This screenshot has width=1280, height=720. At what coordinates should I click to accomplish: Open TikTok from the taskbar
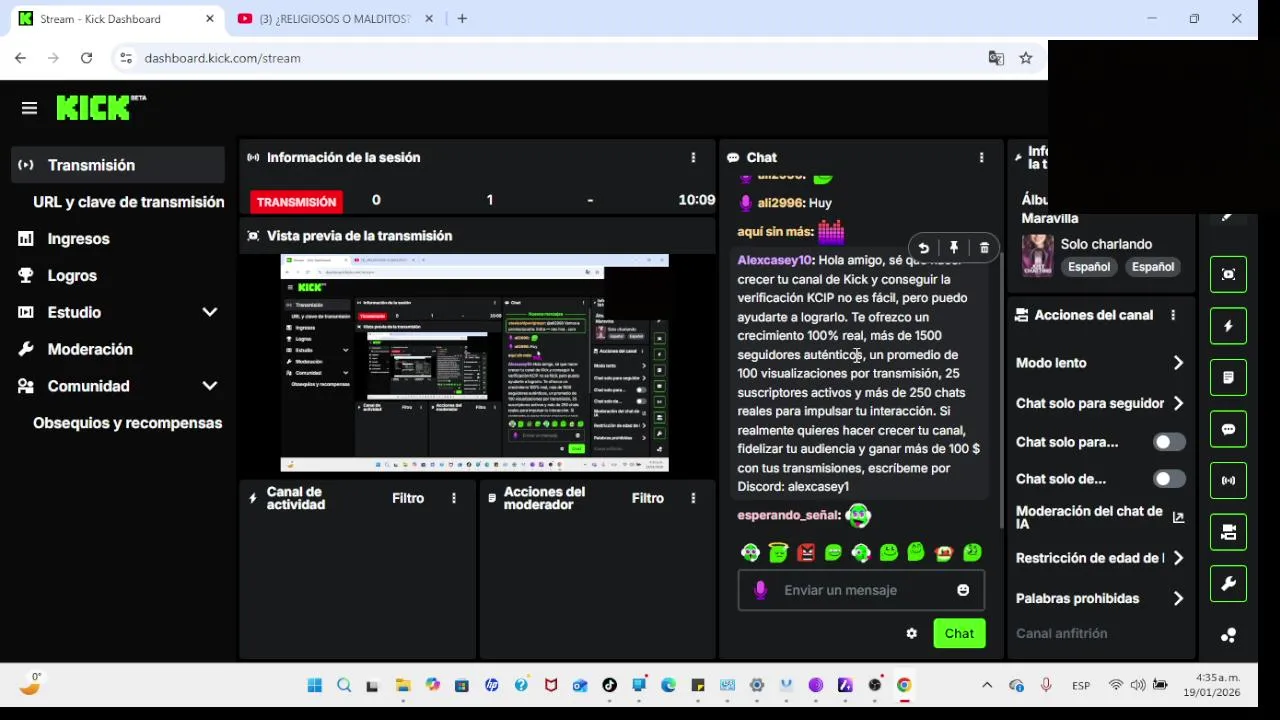click(609, 685)
